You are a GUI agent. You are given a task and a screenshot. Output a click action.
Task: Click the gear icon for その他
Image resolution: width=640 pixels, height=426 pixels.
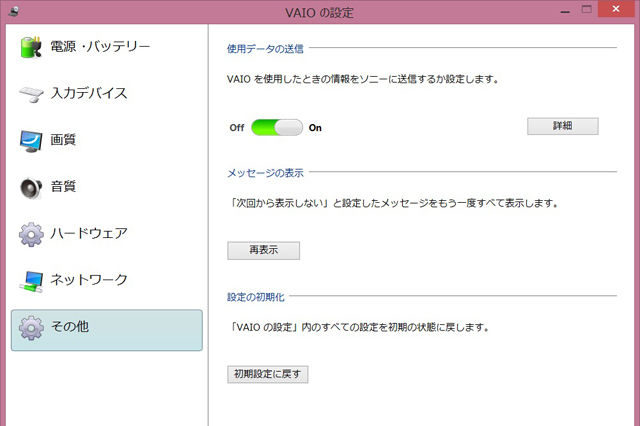31,328
